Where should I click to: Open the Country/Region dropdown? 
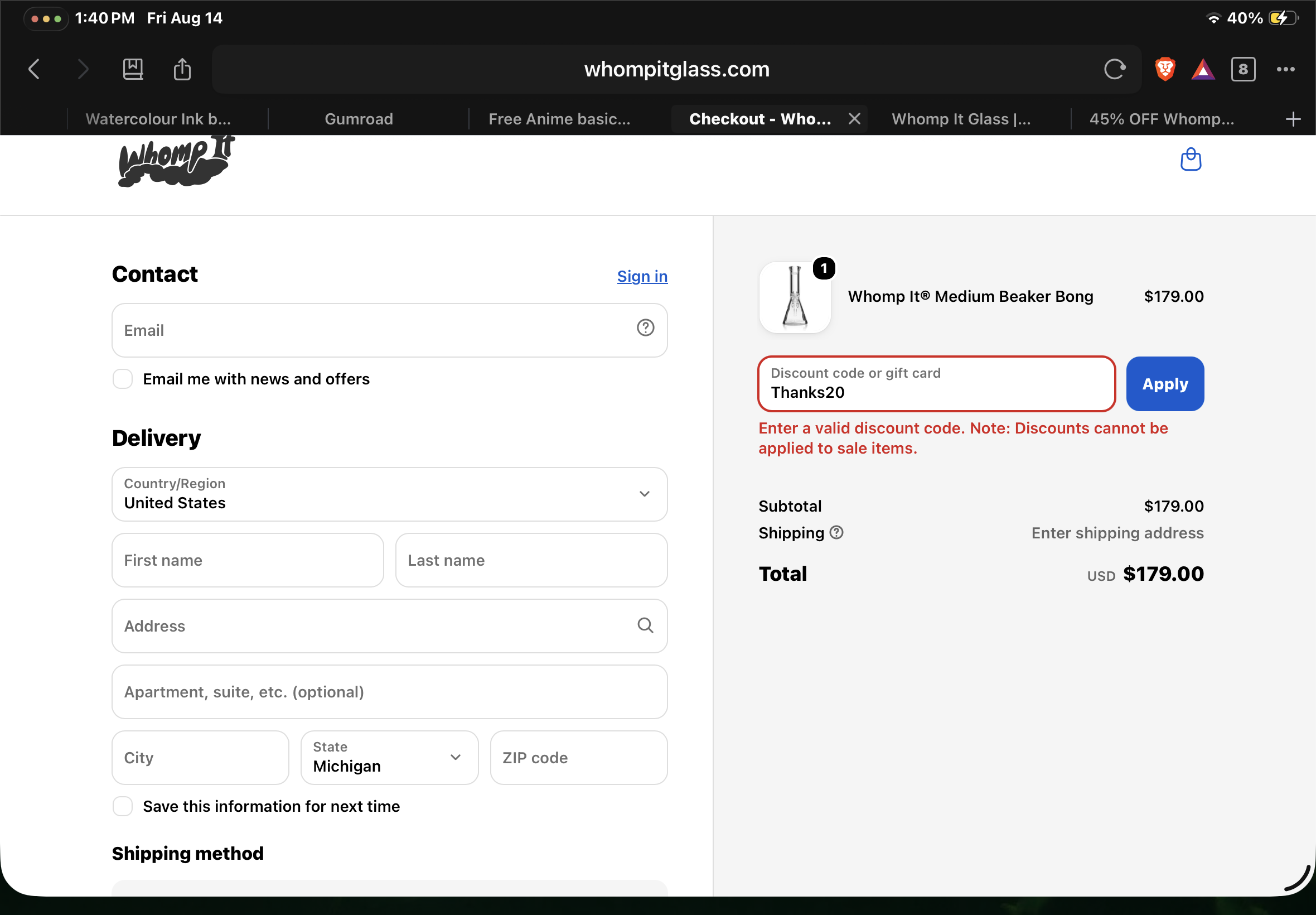(x=390, y=494)
